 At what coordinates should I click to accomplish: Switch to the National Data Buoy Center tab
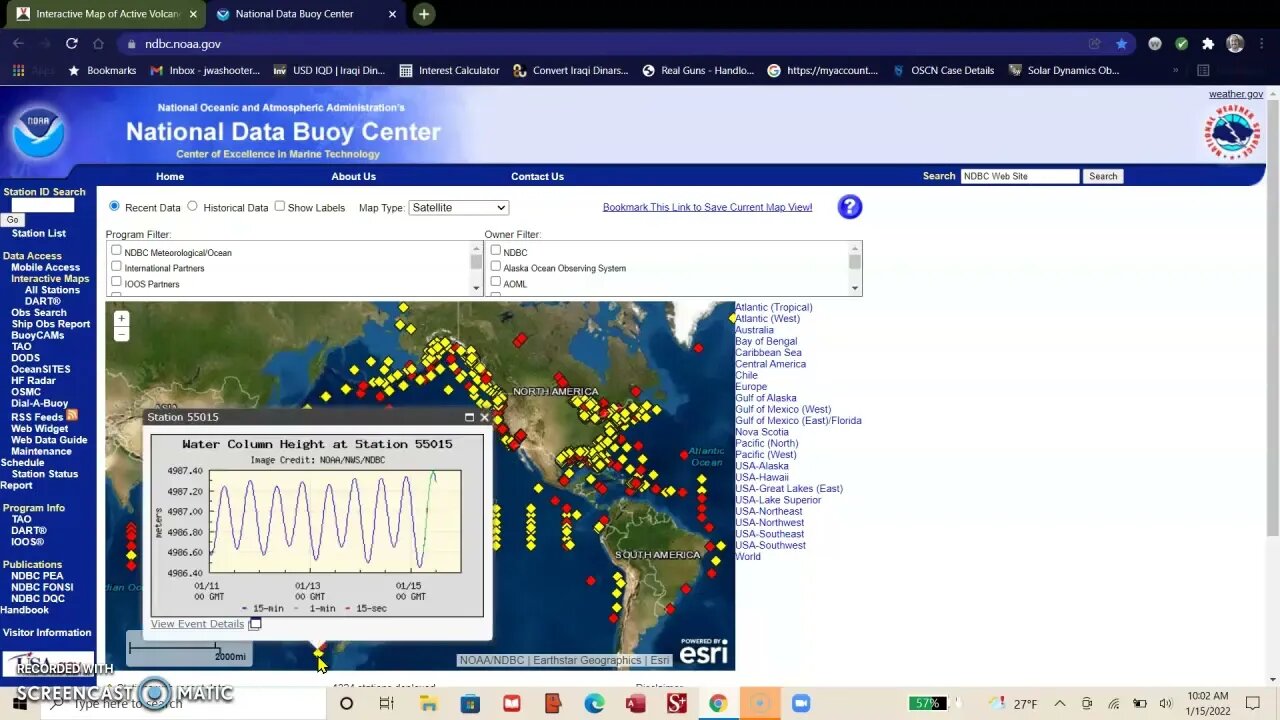[x=306, y=14]
